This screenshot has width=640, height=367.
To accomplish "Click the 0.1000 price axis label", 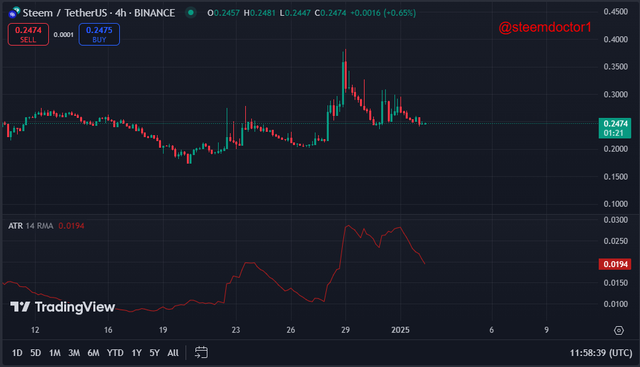I will point(616,204).
